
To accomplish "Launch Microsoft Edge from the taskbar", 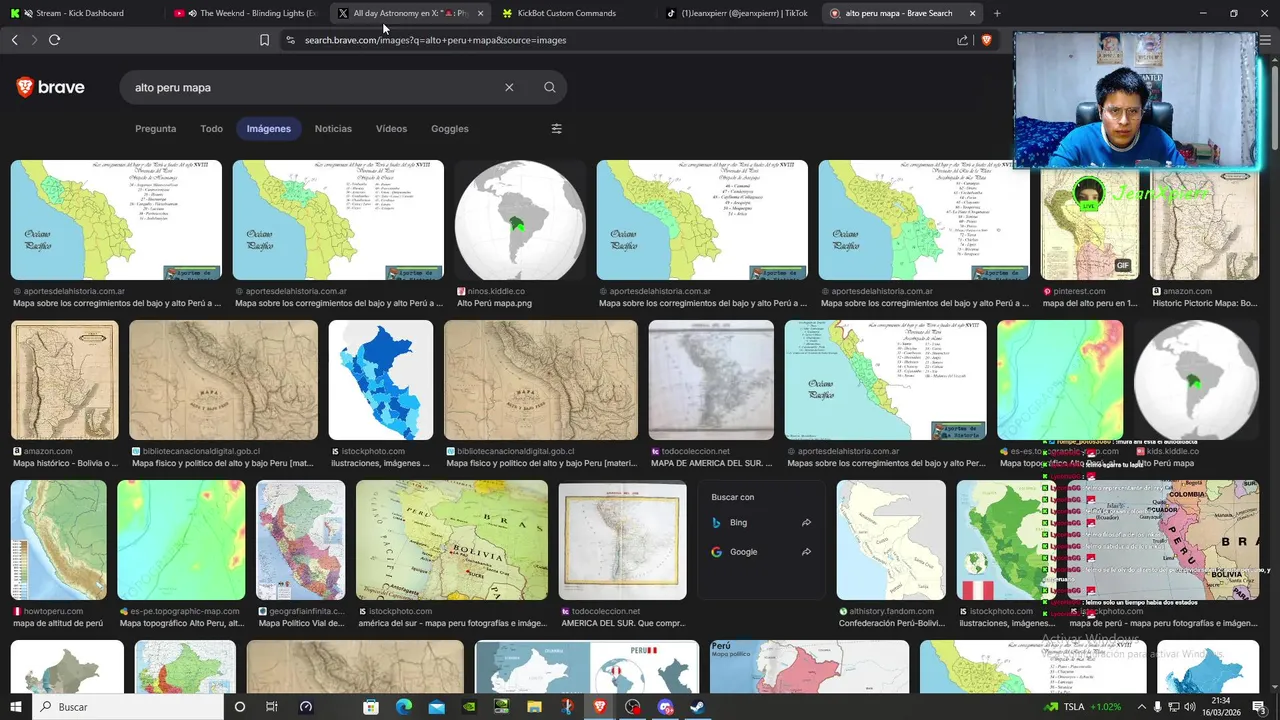I will (x=404, y=707).
